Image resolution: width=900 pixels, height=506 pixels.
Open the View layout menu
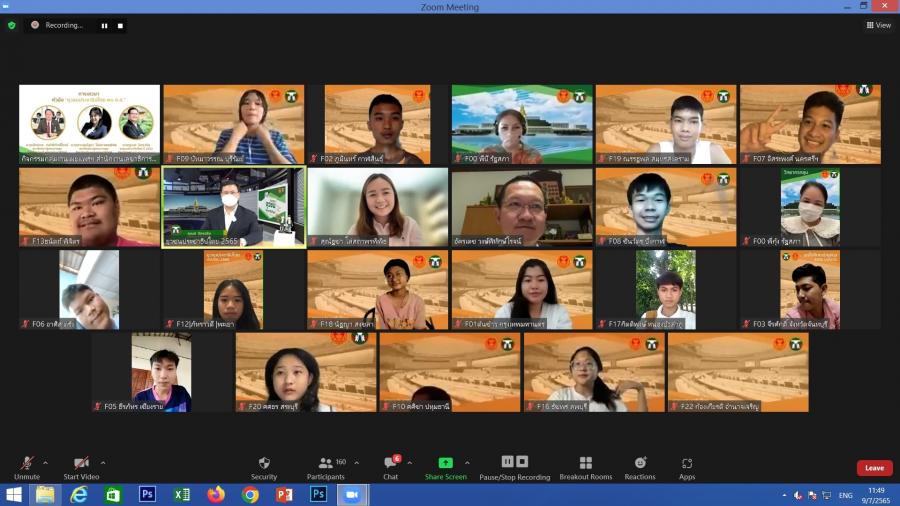pyautogui.click(x=878, y=25)
